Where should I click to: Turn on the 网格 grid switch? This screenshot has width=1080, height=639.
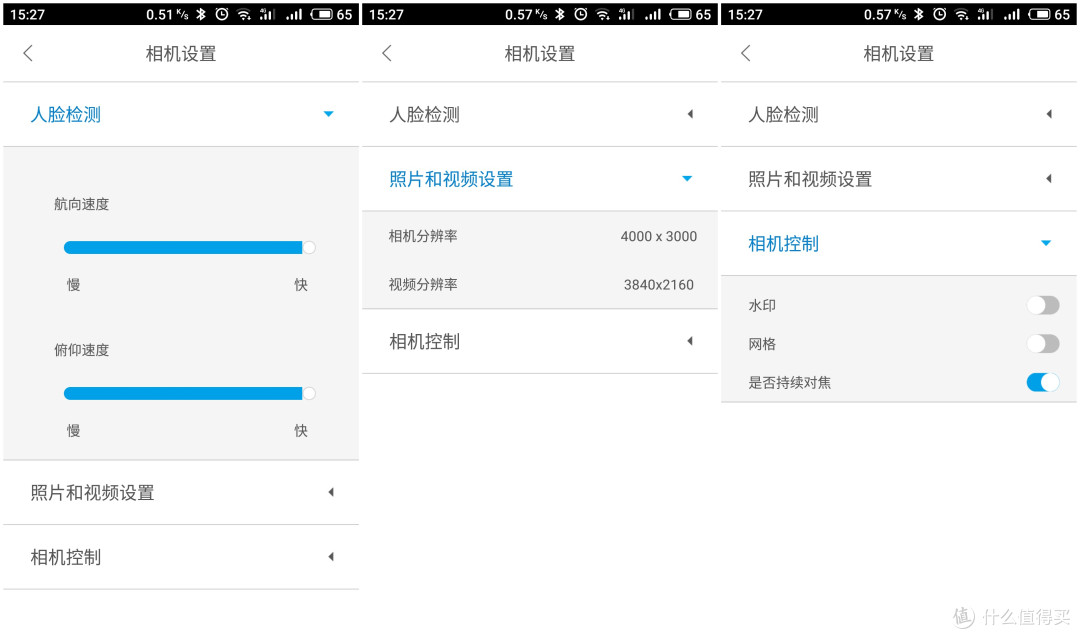click(1043, 344)
